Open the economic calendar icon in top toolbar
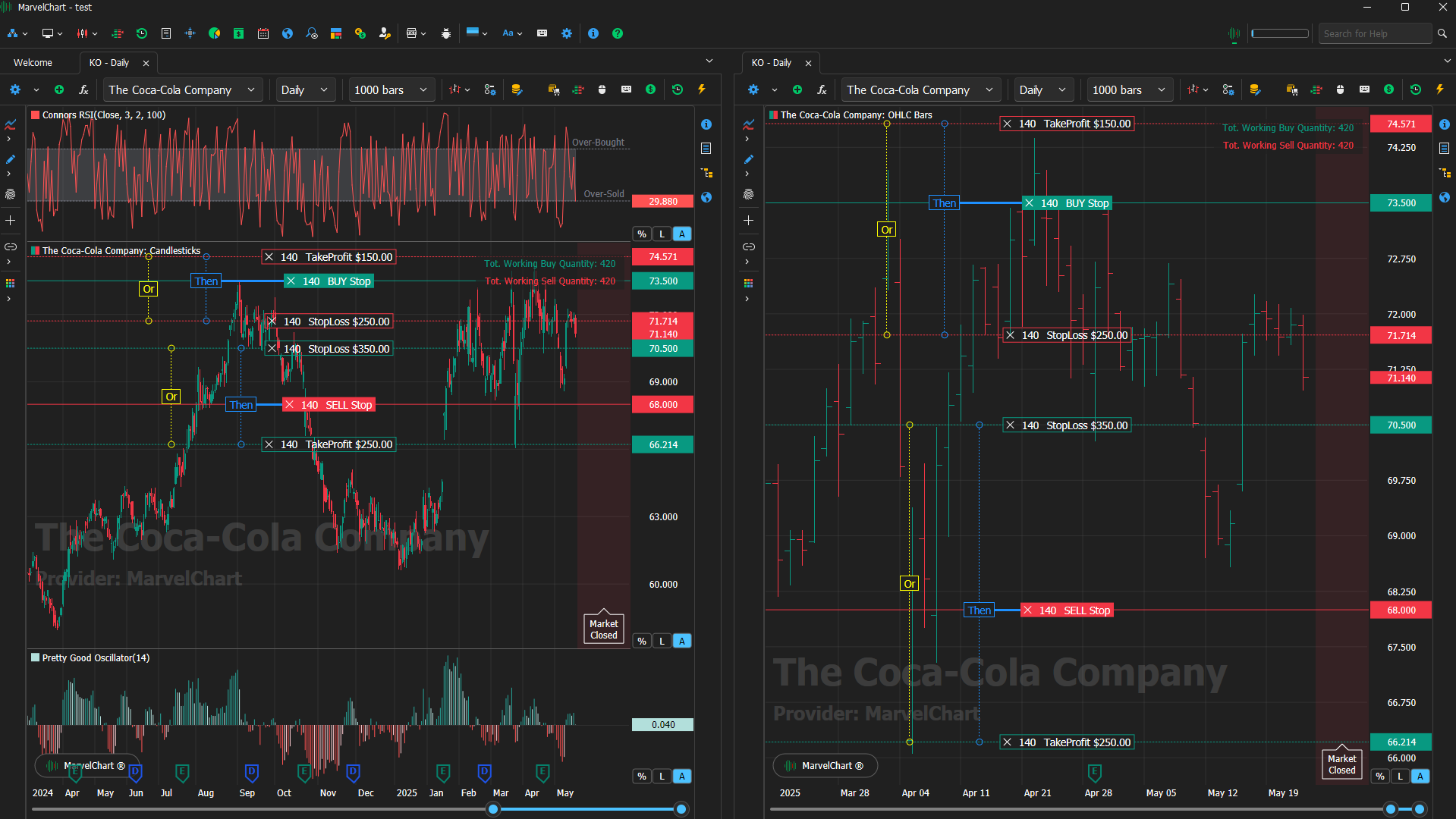 (x=263, y=33)
